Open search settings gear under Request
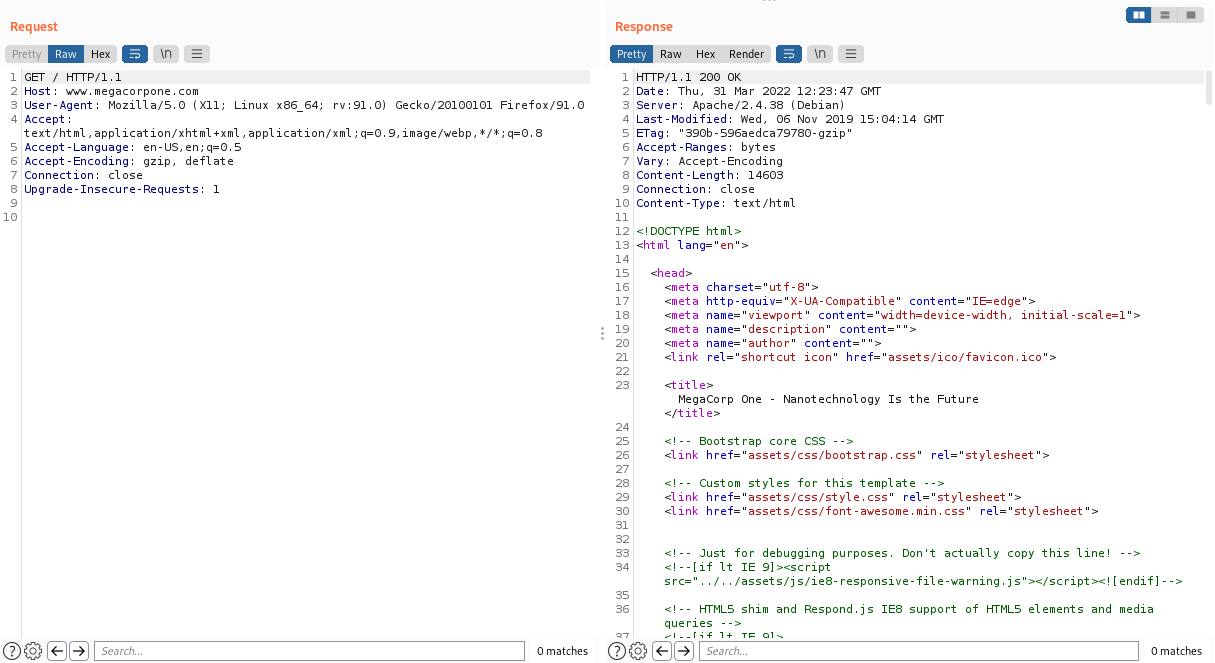The width and height of the screenshot is (1215, 663). click(33, 651)
